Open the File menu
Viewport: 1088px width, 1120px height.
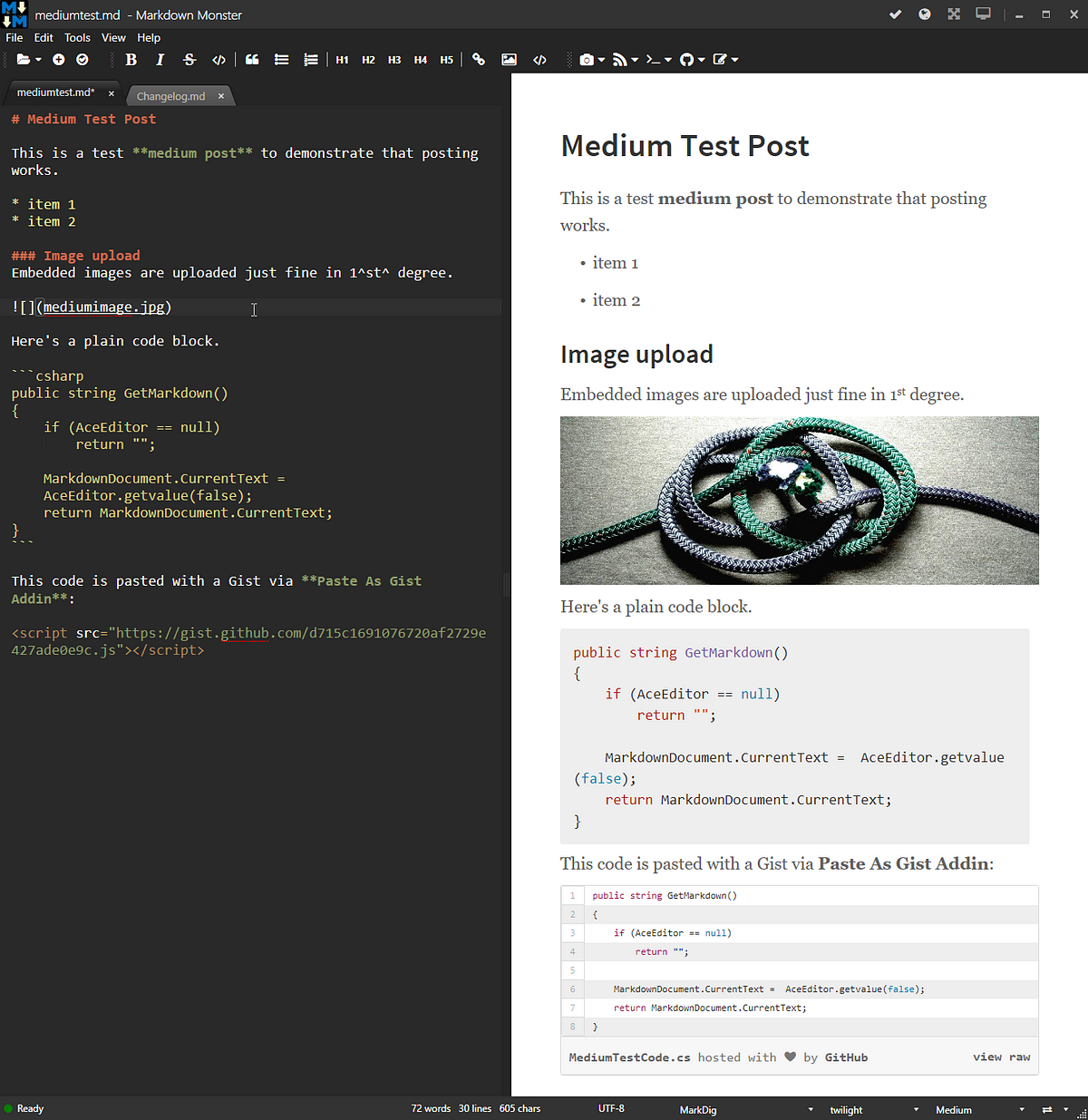15,38
